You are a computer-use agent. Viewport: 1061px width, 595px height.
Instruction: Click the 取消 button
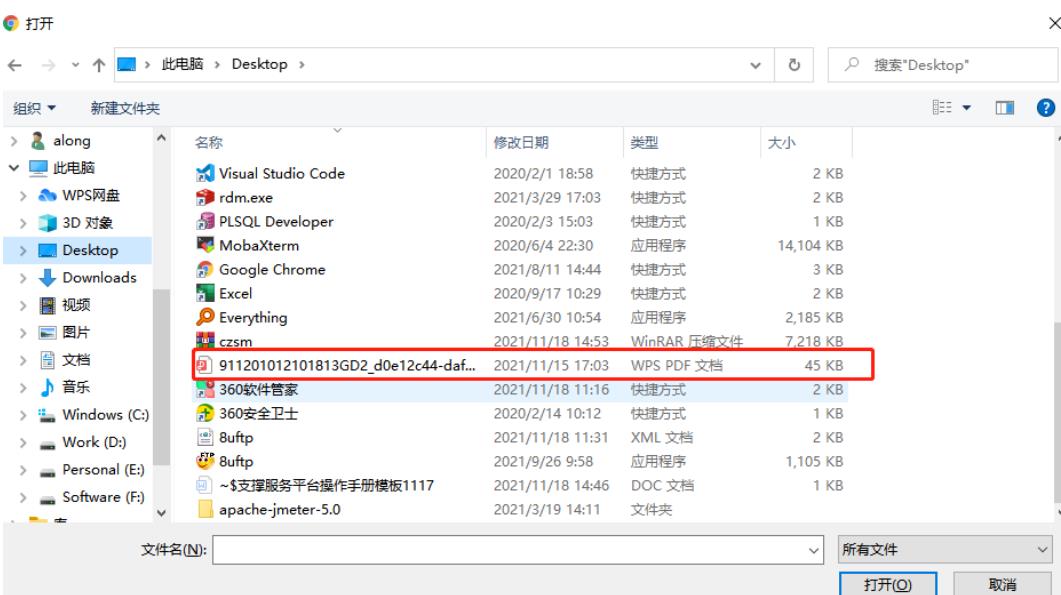(1002, 584)
